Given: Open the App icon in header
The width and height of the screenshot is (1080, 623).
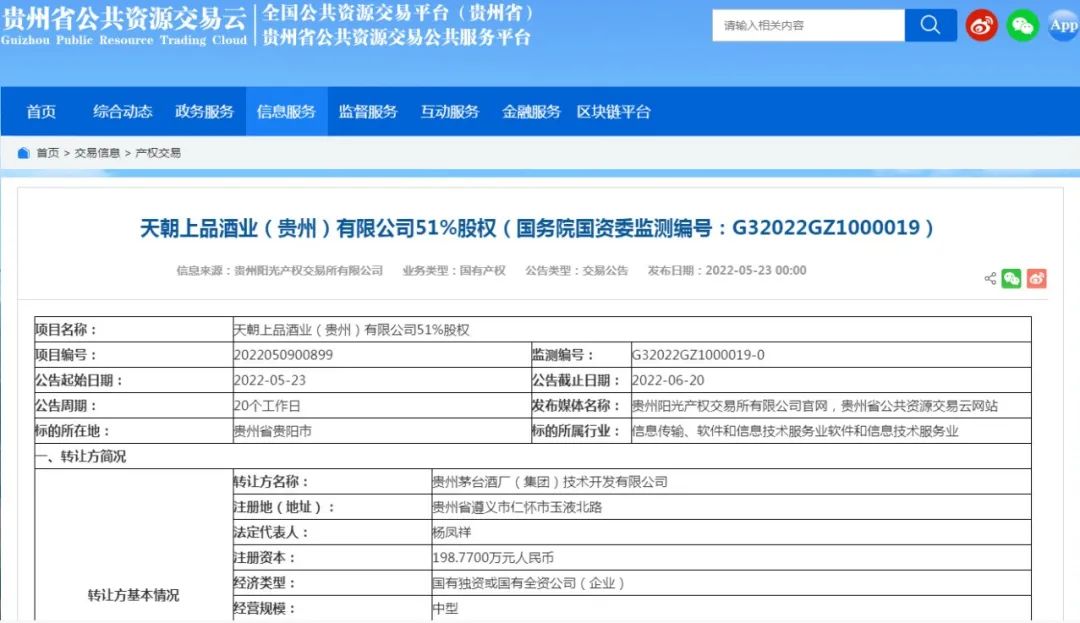Looking at the screenshot, I should coord(1063,25).
